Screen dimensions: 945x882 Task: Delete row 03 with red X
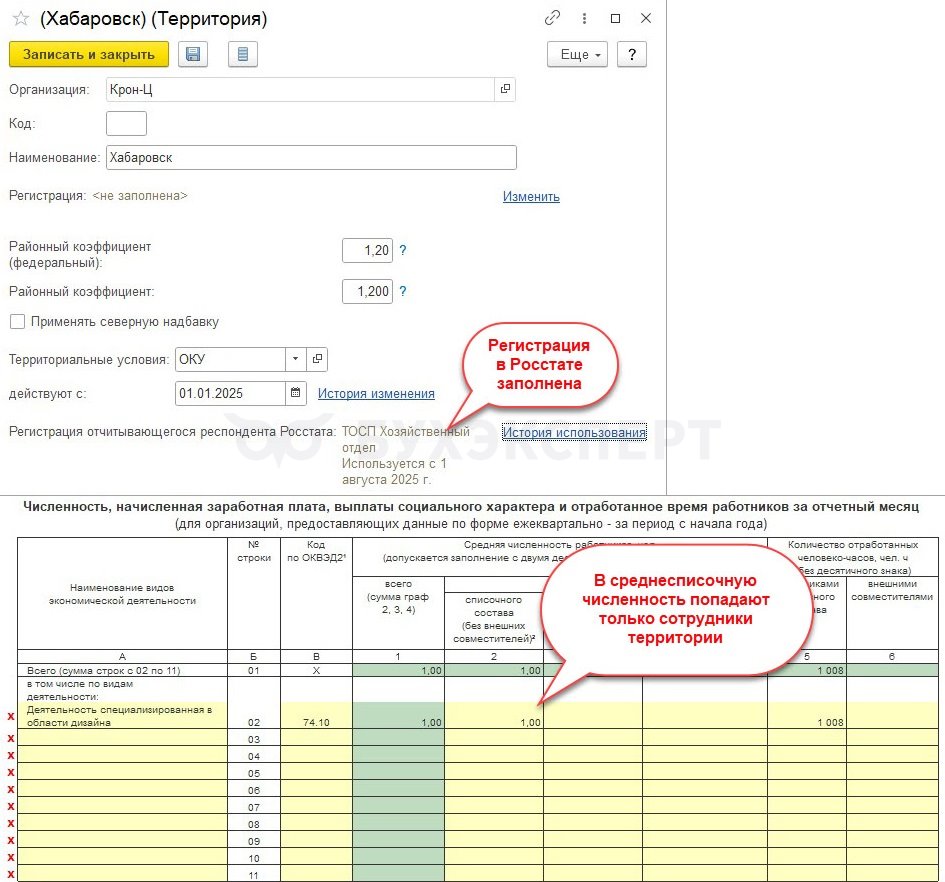click(10, 738)
